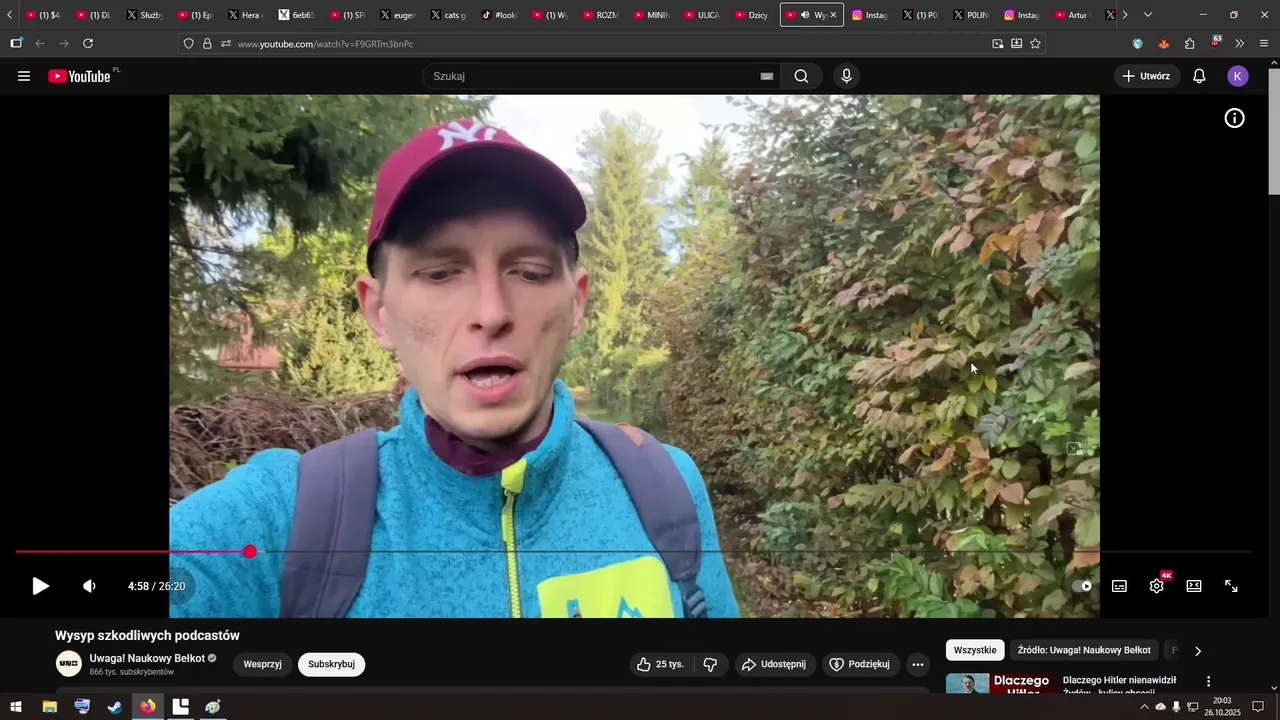This screenshot has width=1280, height=720.
Task: Toggle subtitles in the player
Action: pyautogui.click(x=1119, y=586)
